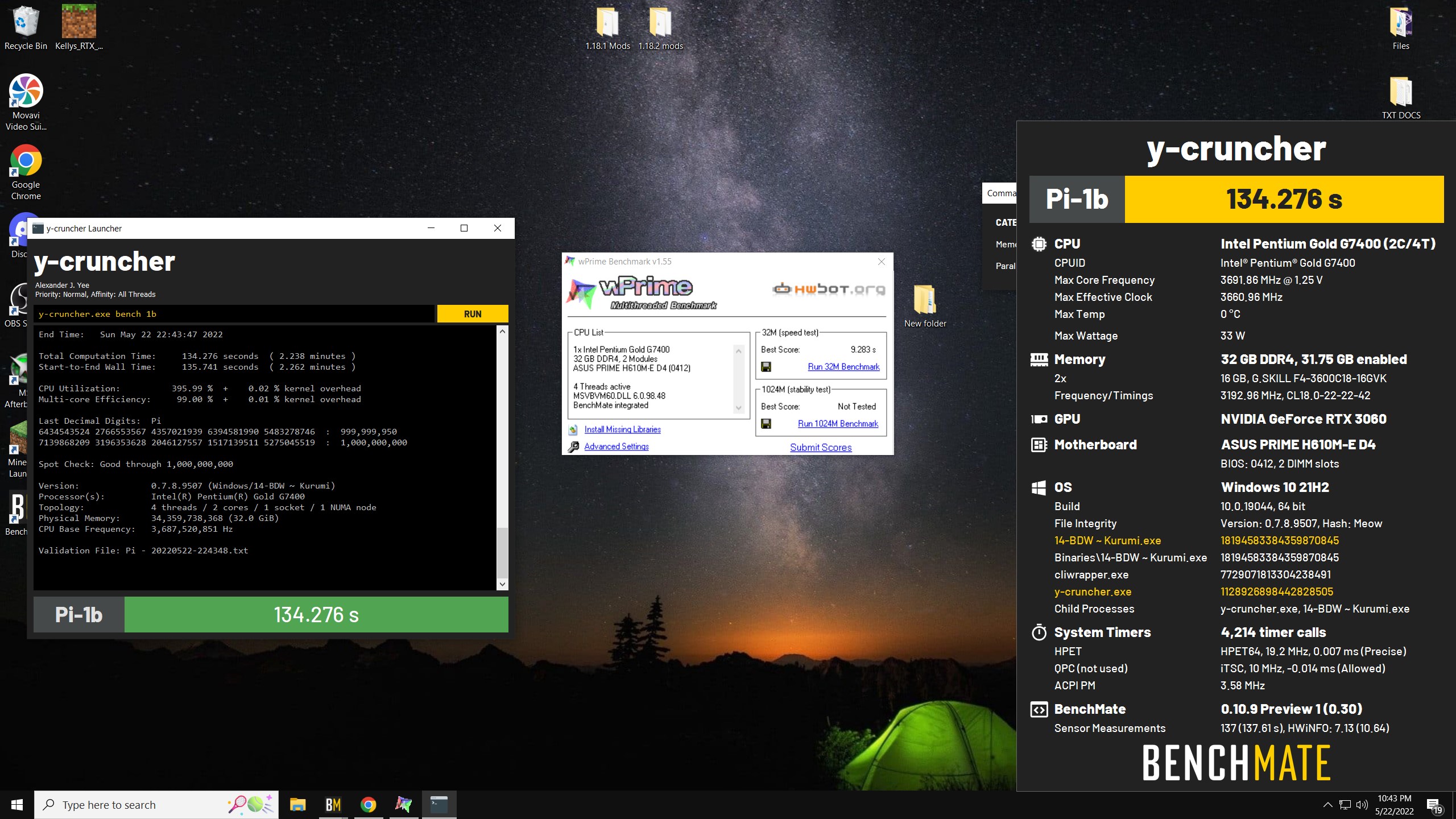Image resolution: width=1456 pixels, height=819 pixels.
Task: Click the Advanced Settings link
Action: coord(617,446)
